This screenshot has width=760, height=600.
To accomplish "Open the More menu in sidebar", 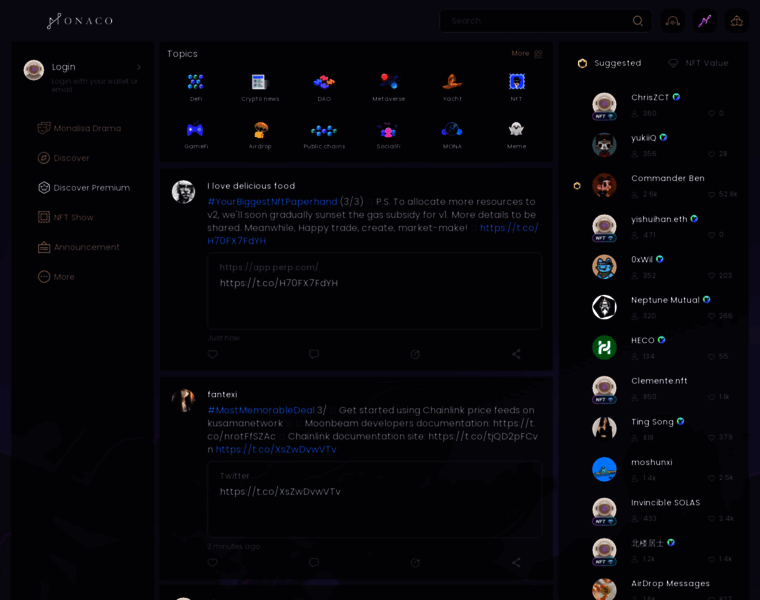I will coord(56,277).
